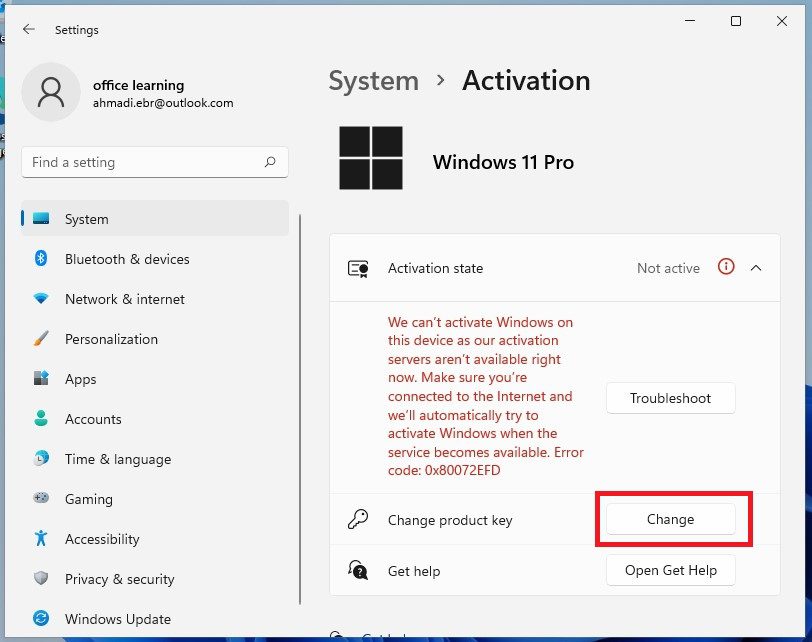This screenshot has width=812, height=642.
Task: Select the Network & internet Wi-Fi icon
Action: point(41,299)
